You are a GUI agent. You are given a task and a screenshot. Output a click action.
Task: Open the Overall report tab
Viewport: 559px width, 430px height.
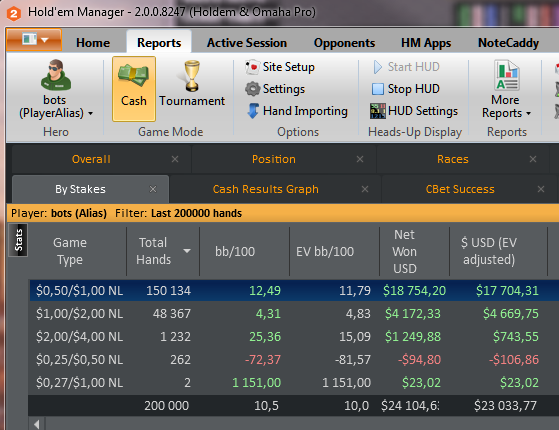point(91,159)
